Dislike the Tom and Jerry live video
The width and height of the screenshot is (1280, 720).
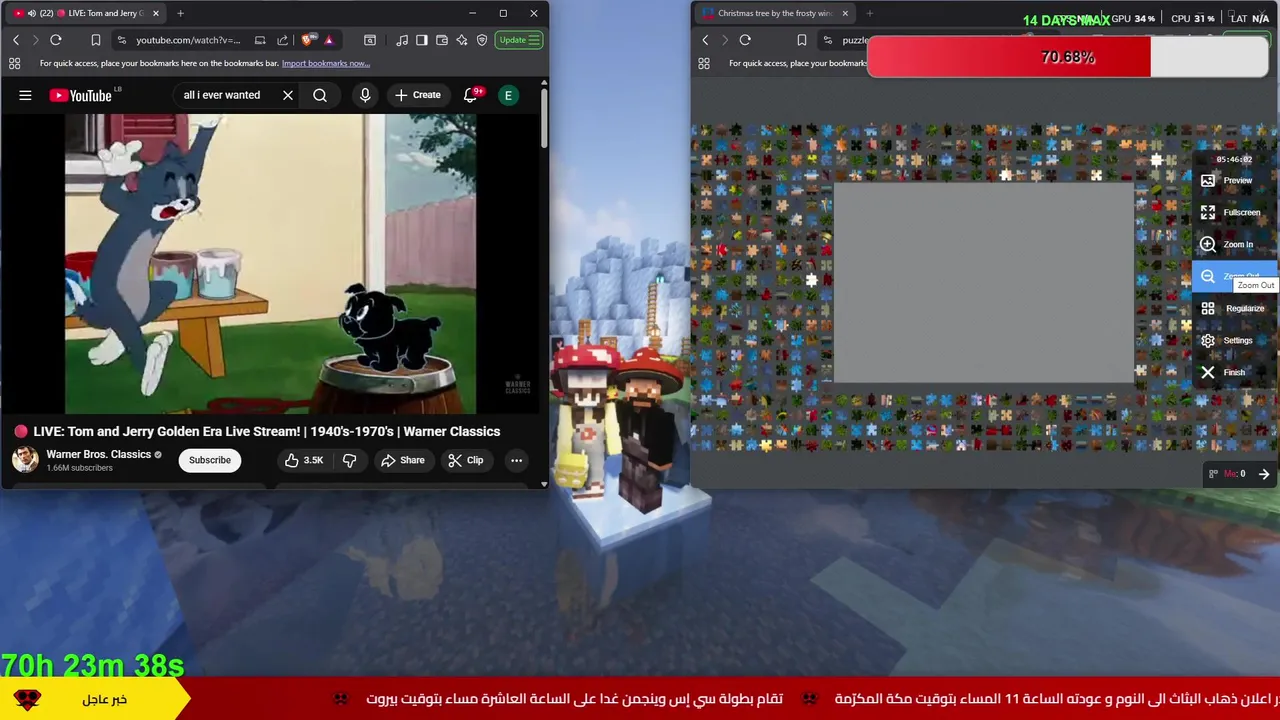(350, 460)
